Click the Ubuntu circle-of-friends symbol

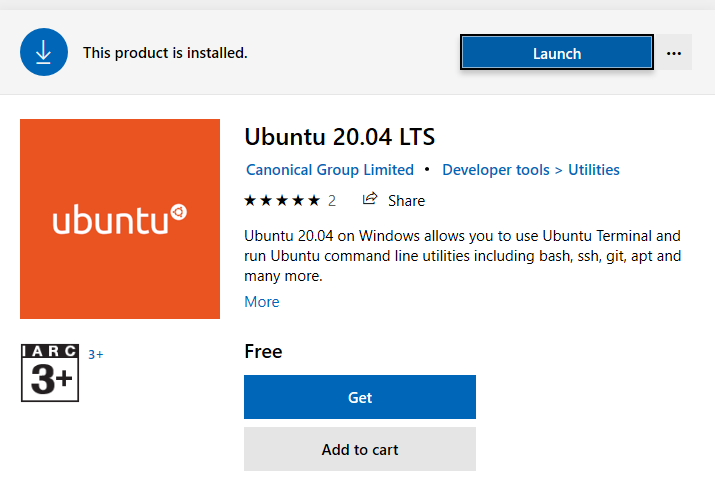179,211
